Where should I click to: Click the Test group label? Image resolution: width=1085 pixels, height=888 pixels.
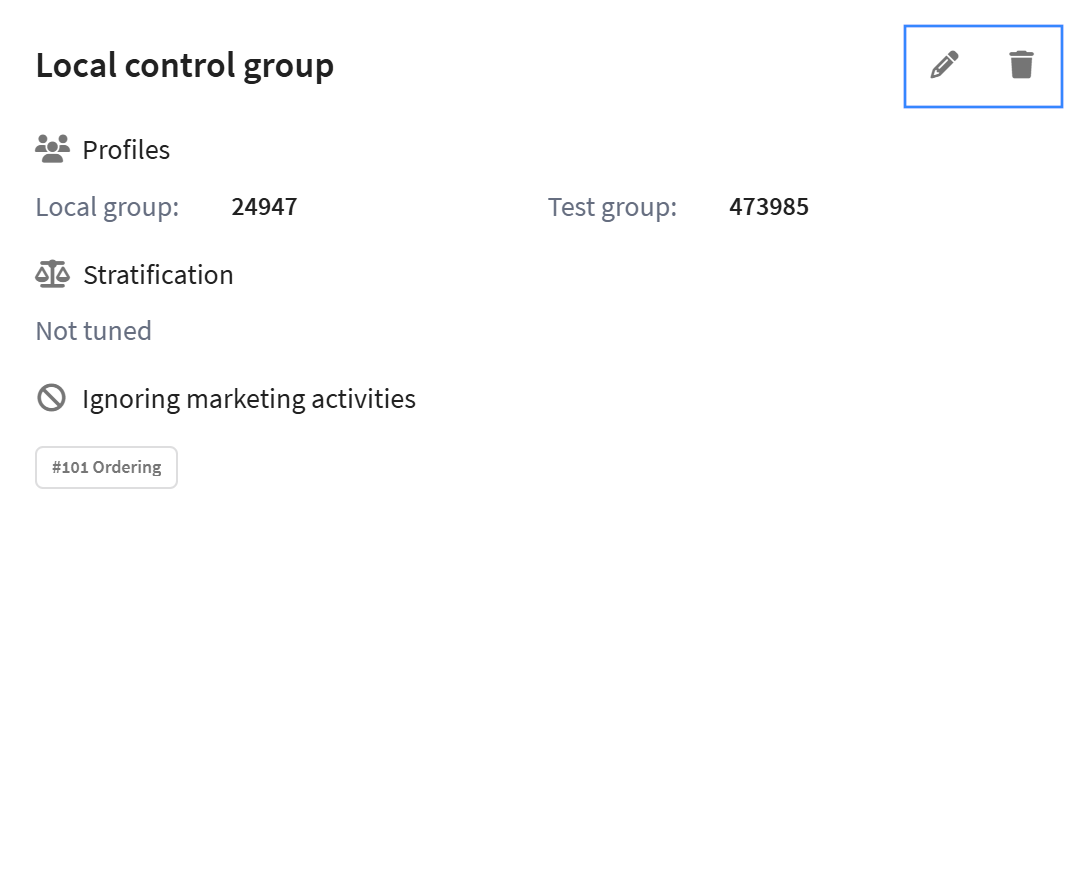tap(612, 207)
